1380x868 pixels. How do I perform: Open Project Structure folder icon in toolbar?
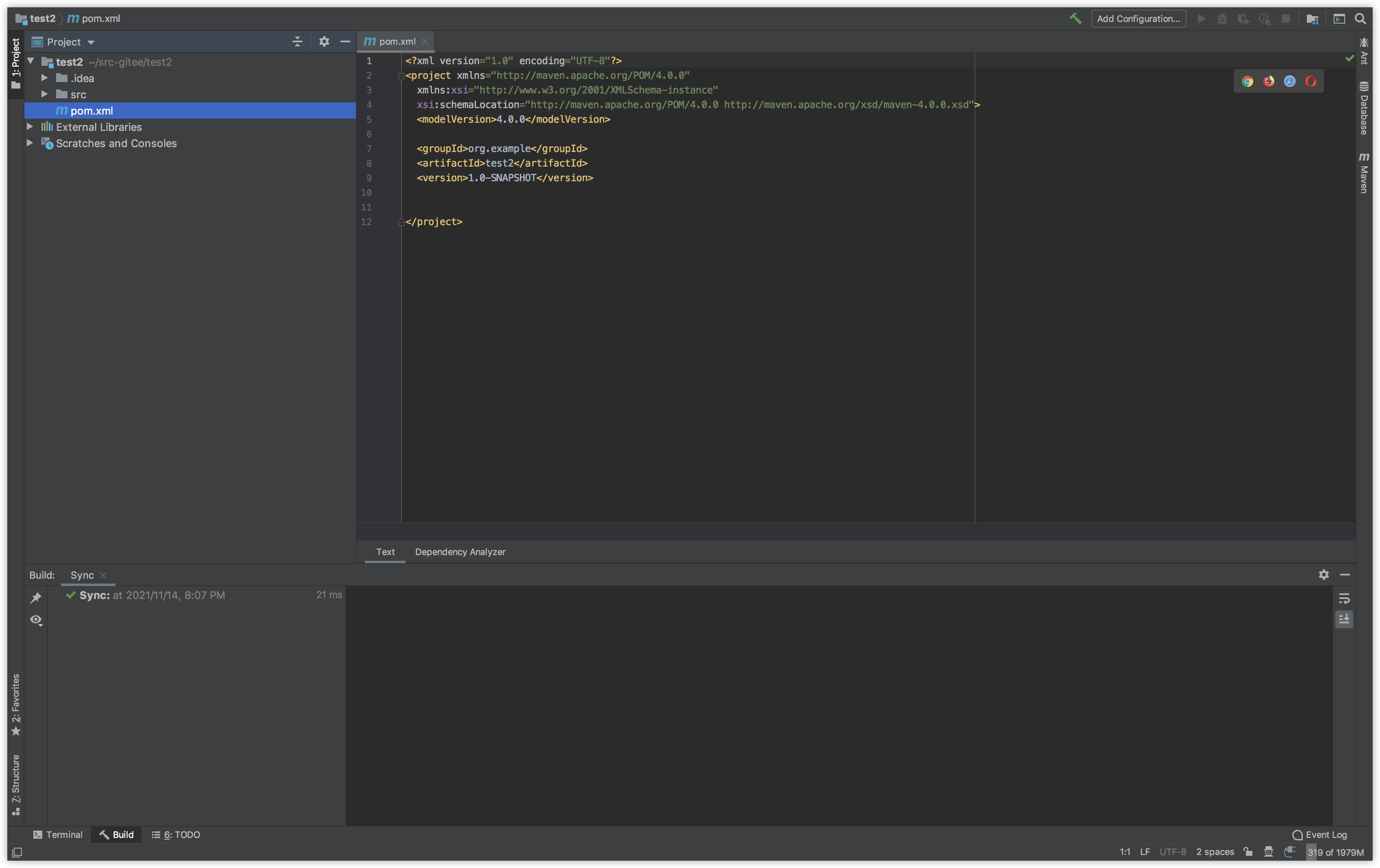point(1312,19)
